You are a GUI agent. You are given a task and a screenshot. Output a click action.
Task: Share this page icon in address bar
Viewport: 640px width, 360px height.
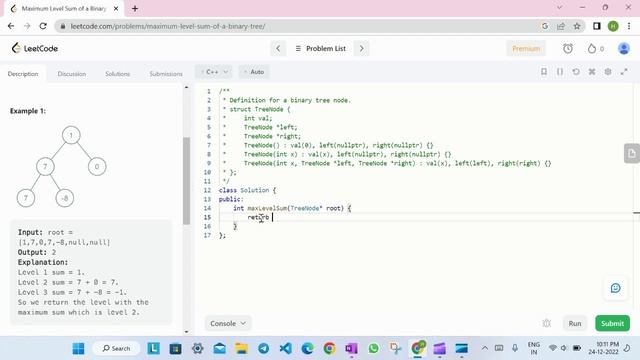(560, 26)
